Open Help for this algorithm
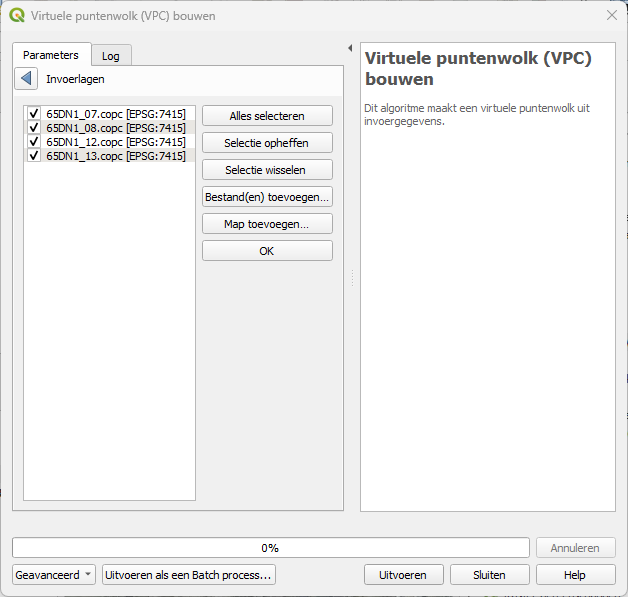628x597 pixels. pos(576,575)
